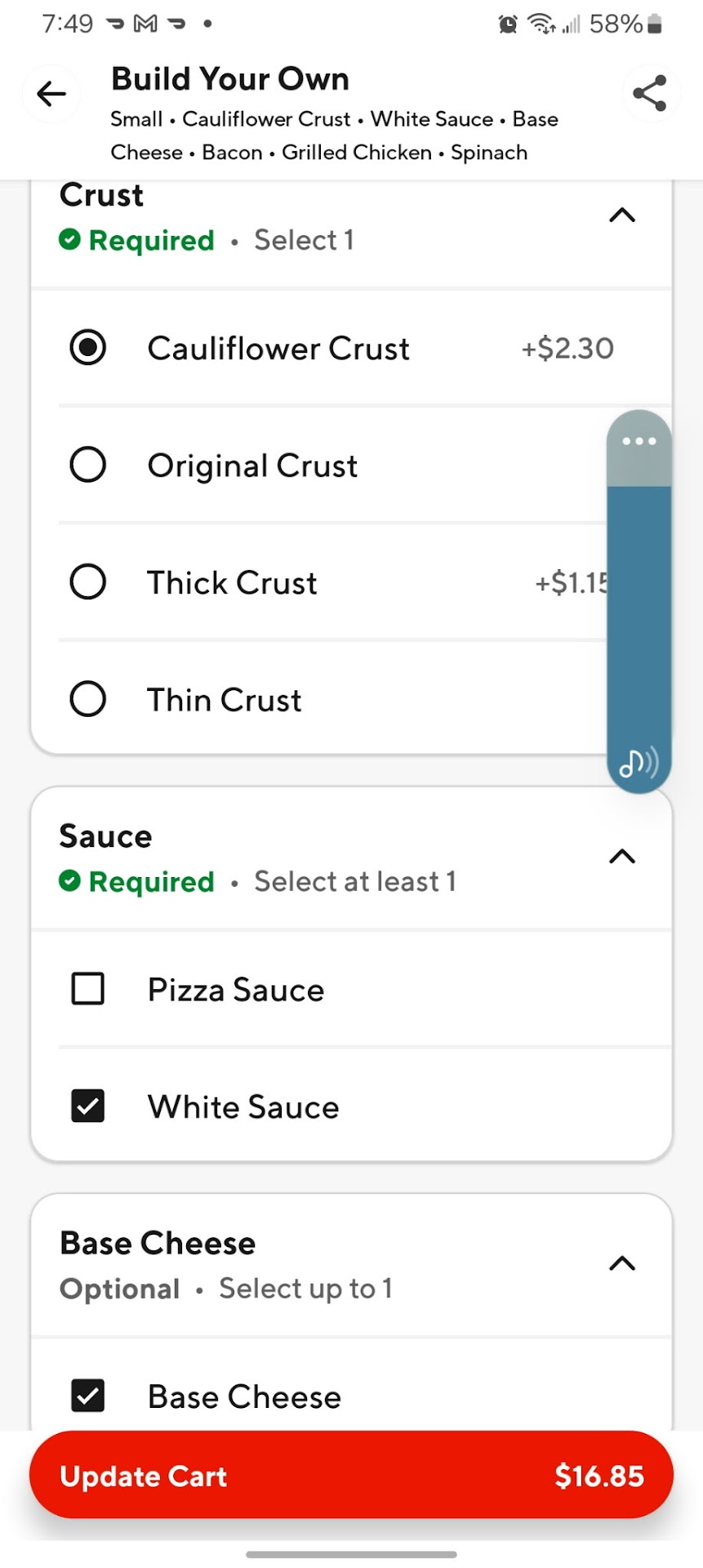Collapse the Base Cheese section chevron
This screenshot has width=703, height=1568.
point(622,1264)
